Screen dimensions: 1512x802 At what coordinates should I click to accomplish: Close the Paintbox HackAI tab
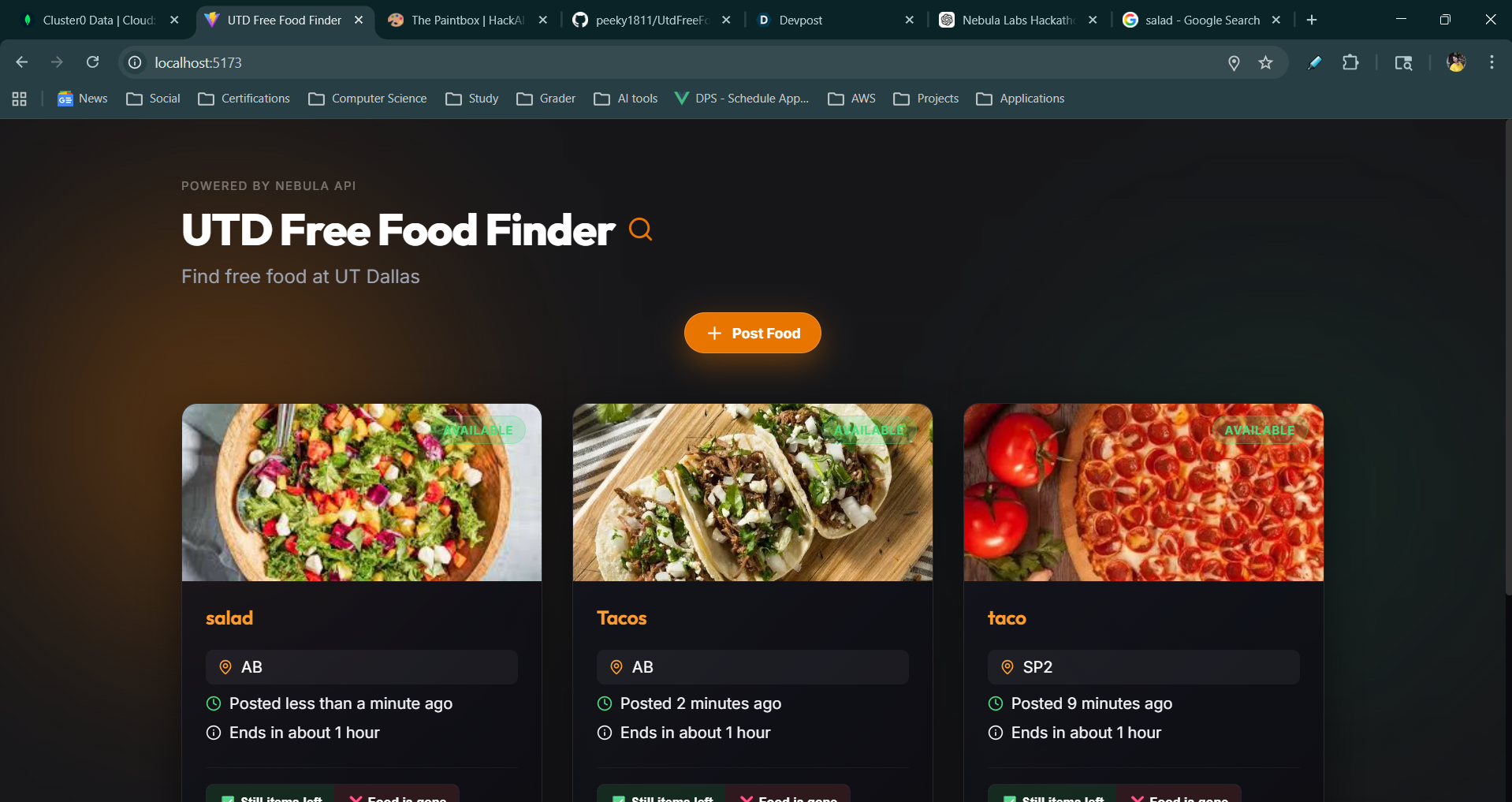[542, 20]
